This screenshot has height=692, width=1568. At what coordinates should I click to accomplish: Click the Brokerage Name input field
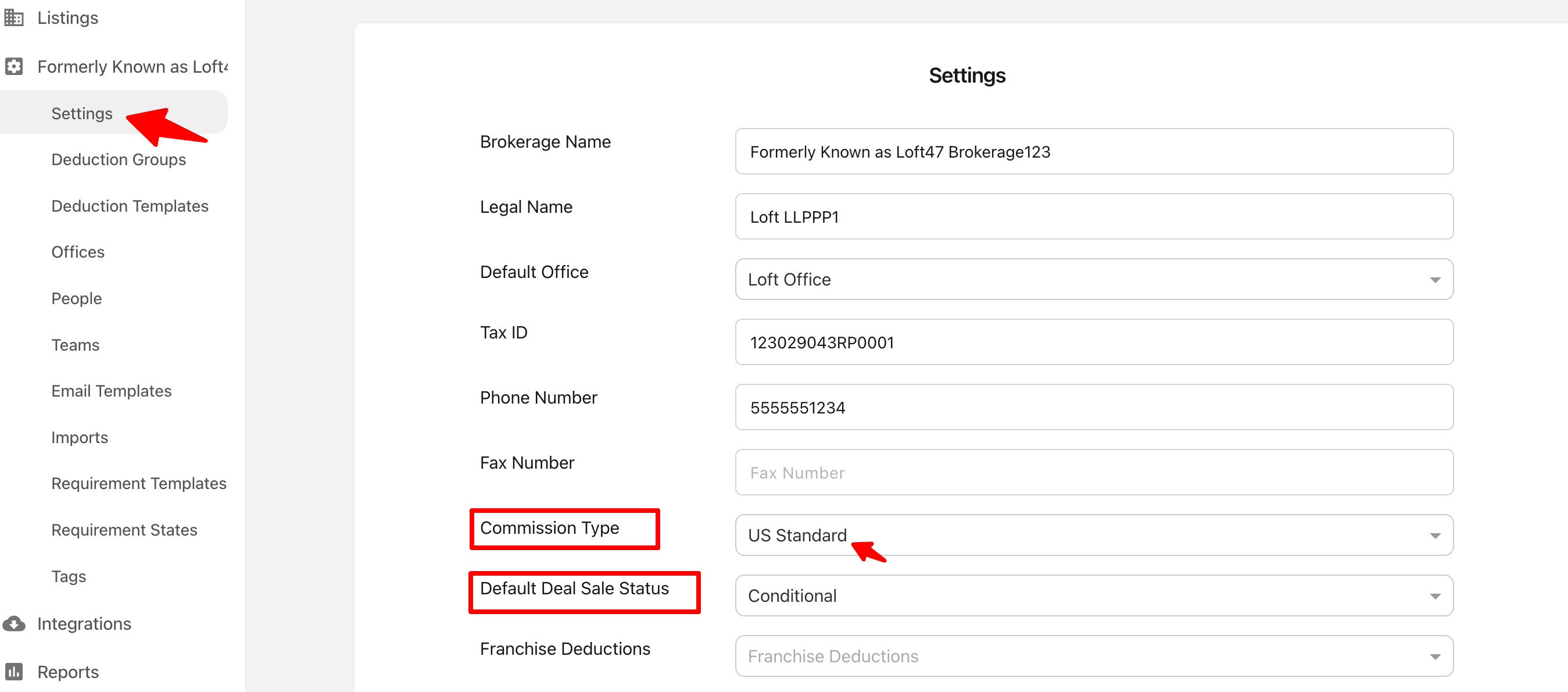pyautogui.click(x=1093, y=152)
